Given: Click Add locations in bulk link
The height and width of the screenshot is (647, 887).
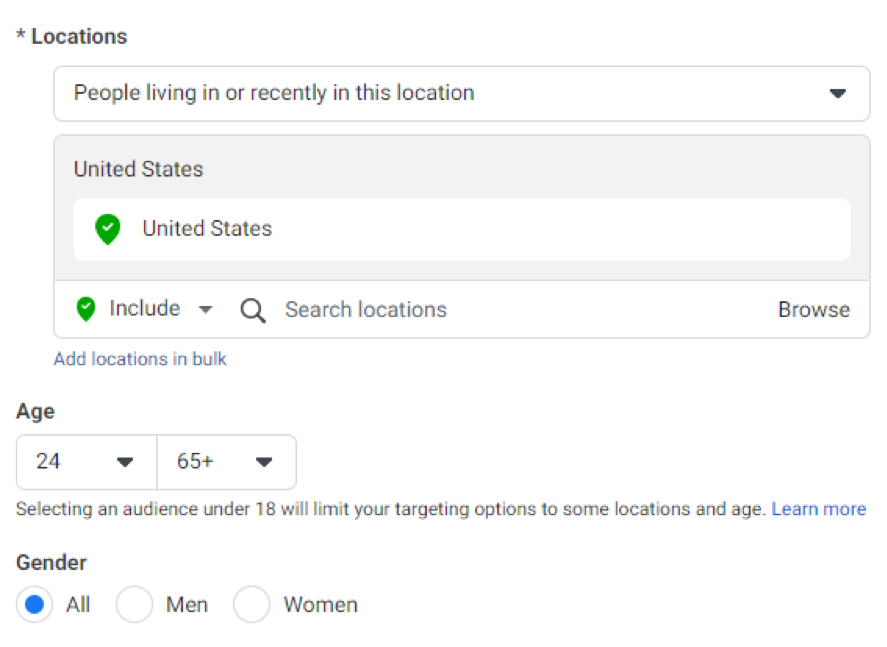Looking at the screenshot, I should coord(140,359).
